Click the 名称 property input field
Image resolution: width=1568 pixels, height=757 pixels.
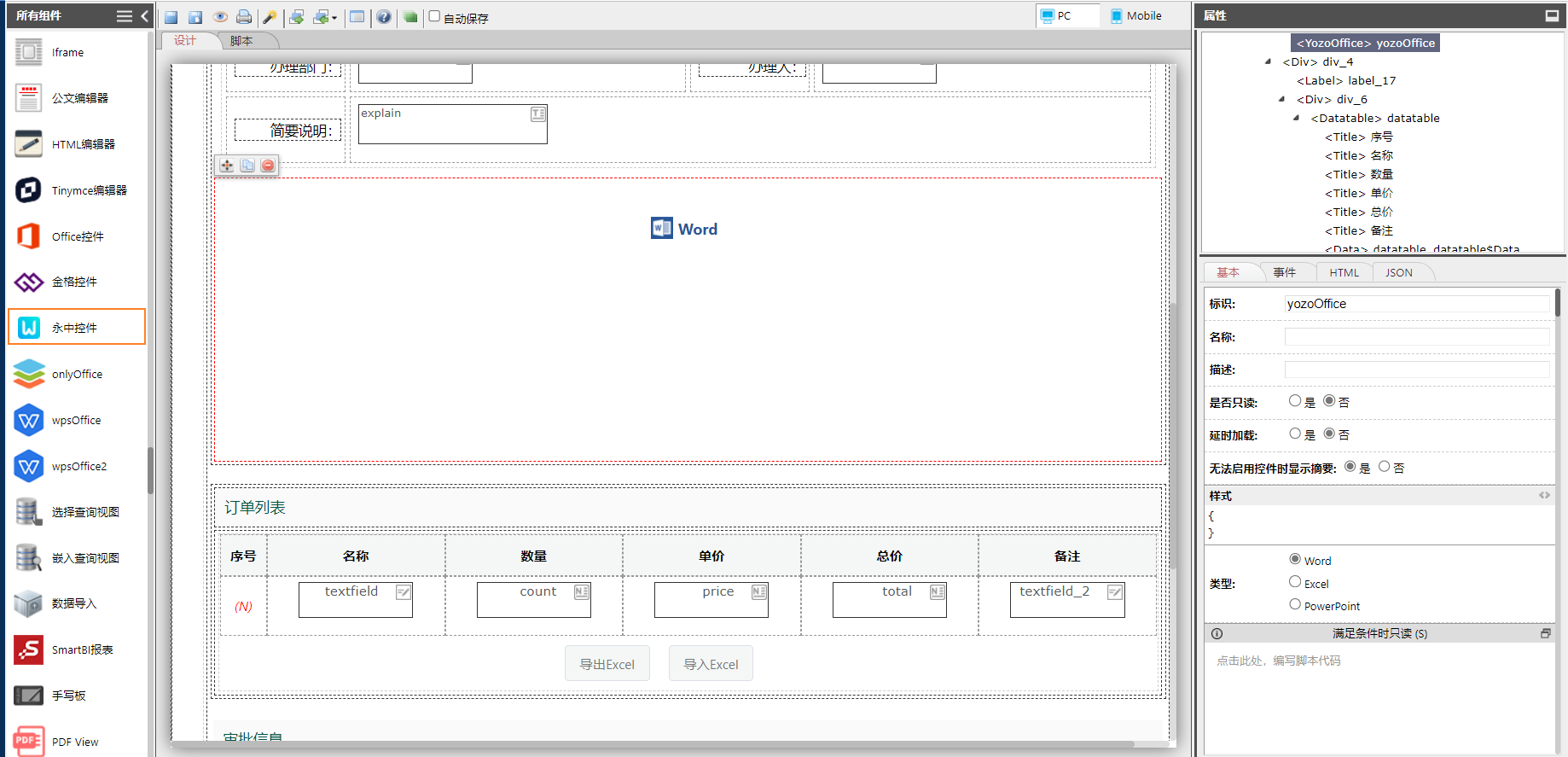[x=1417, y=337]
